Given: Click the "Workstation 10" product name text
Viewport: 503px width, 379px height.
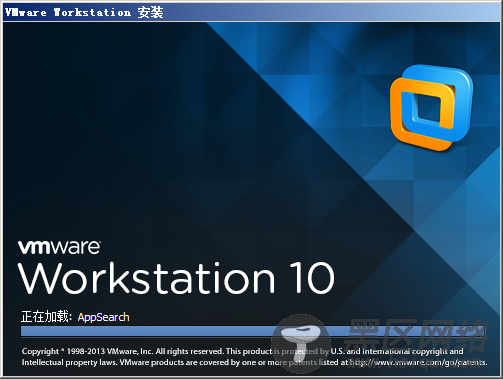Looking at the screenshot, I should [176, 278].
